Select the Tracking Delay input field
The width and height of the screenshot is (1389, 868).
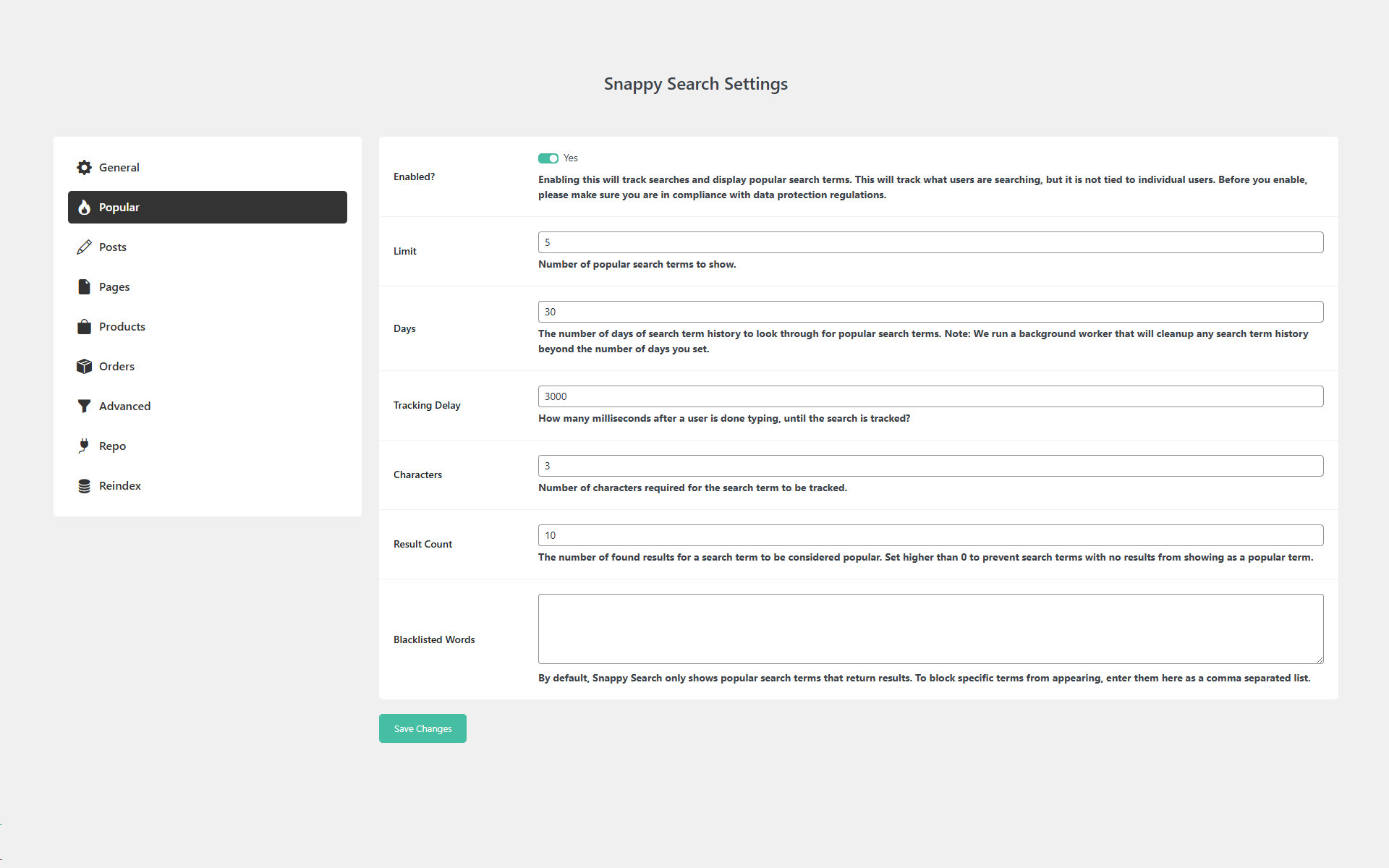coord(930,396)
